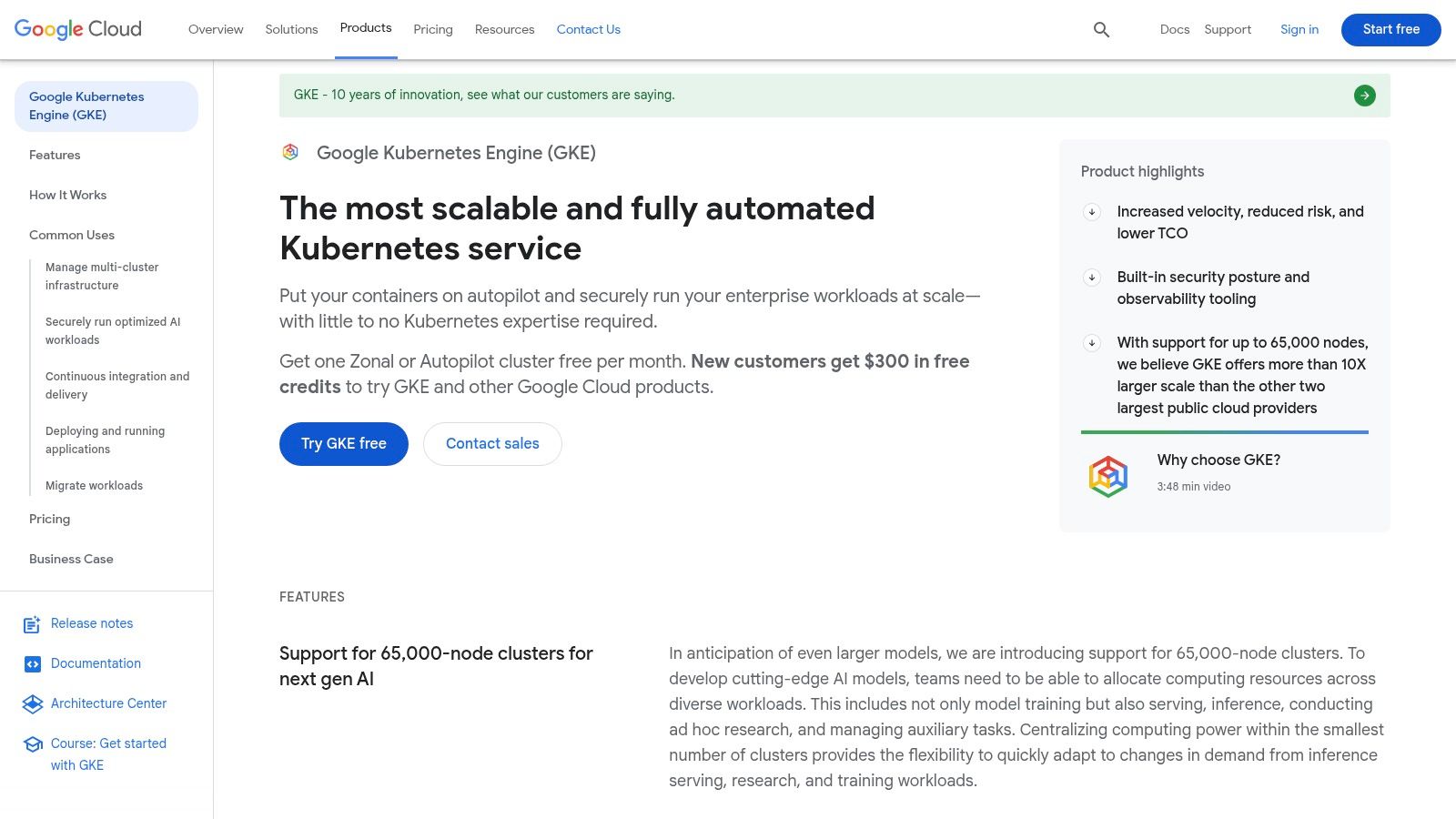Click 'Built-in security posture and observability tooling' text
The height and width of the screenshot is (819, 1456).
[1213, 288]
